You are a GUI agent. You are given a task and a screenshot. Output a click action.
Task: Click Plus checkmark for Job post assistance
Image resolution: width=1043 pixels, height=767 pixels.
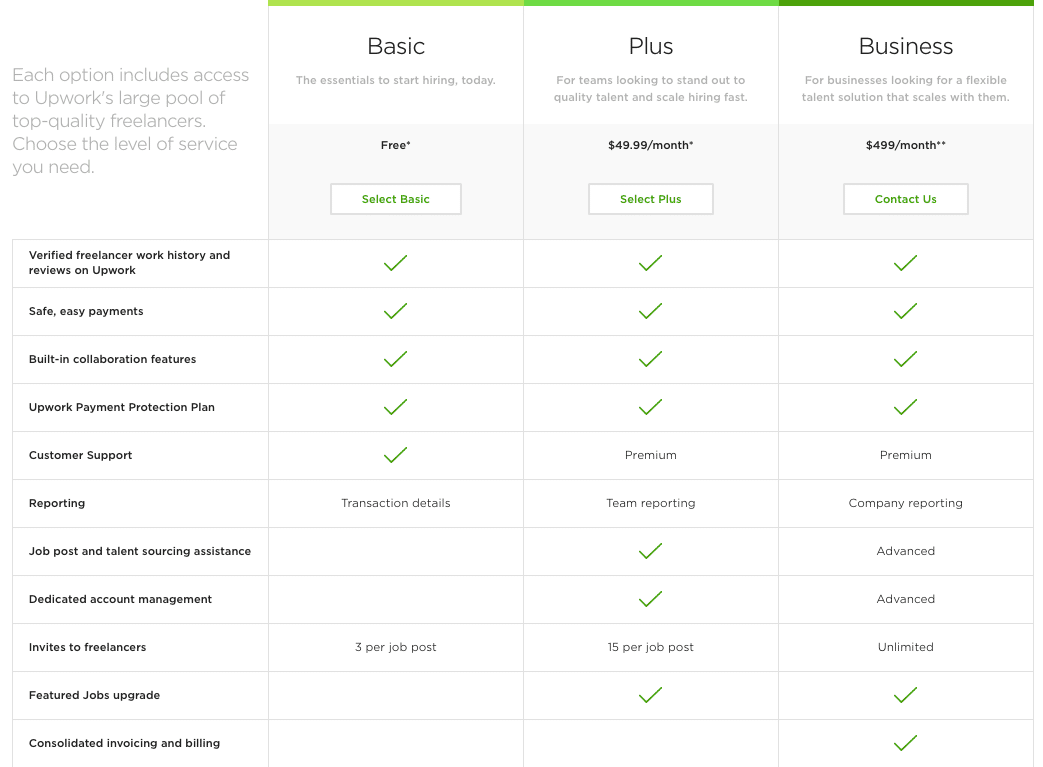[650, 551]
